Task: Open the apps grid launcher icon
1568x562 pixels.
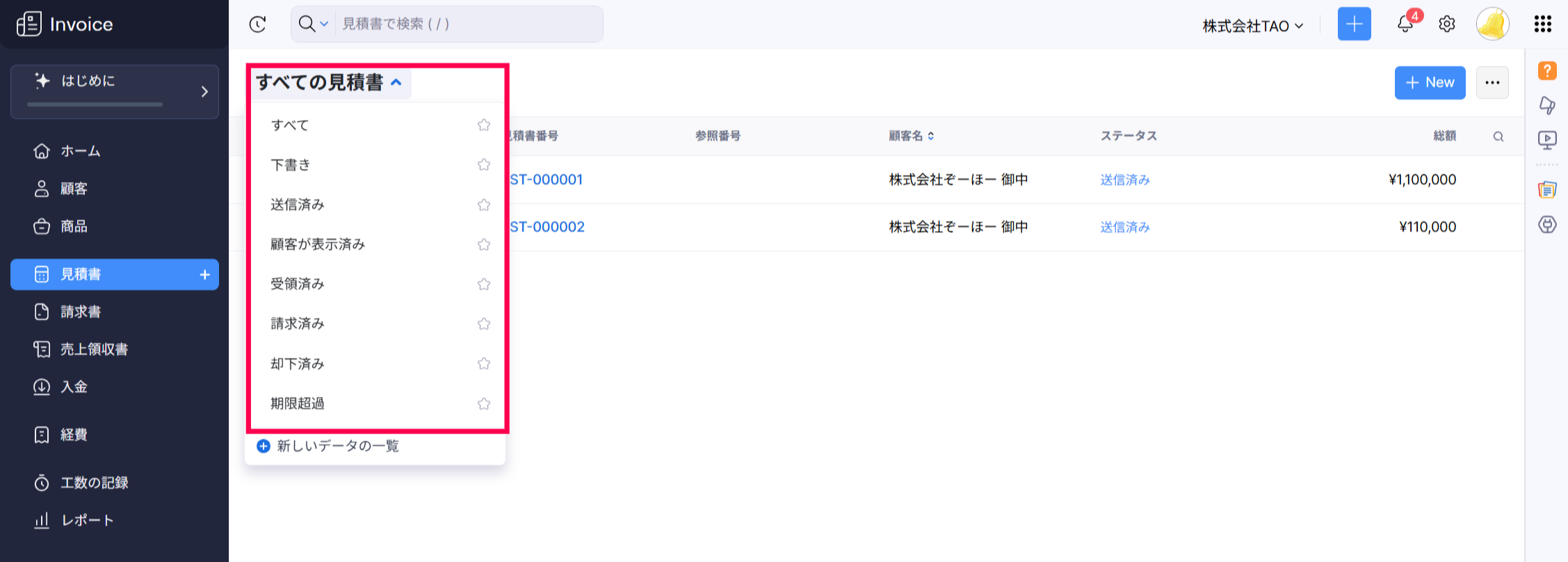Action: pos(1542,24)
